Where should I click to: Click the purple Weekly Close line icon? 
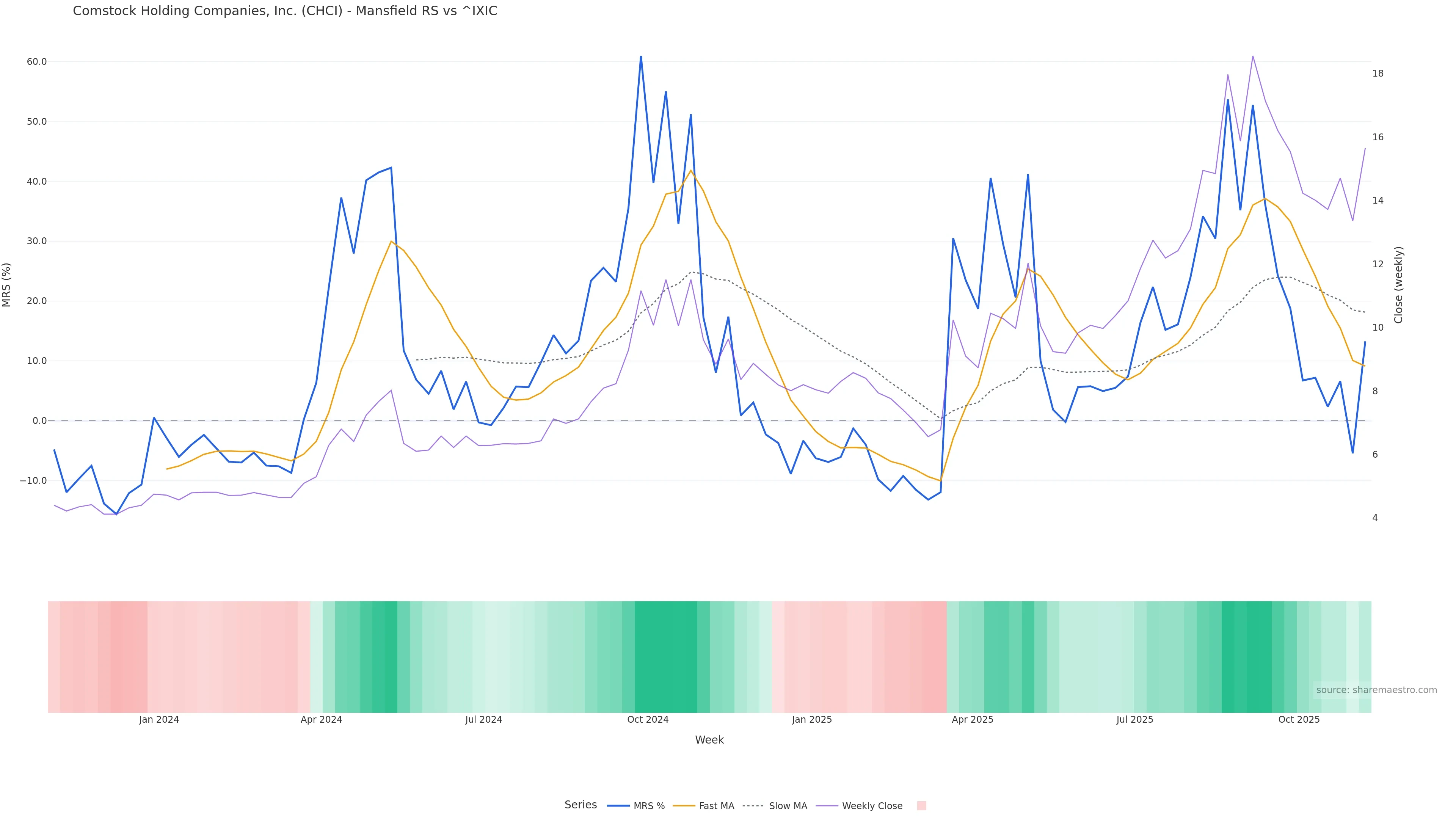pos(827,806)
